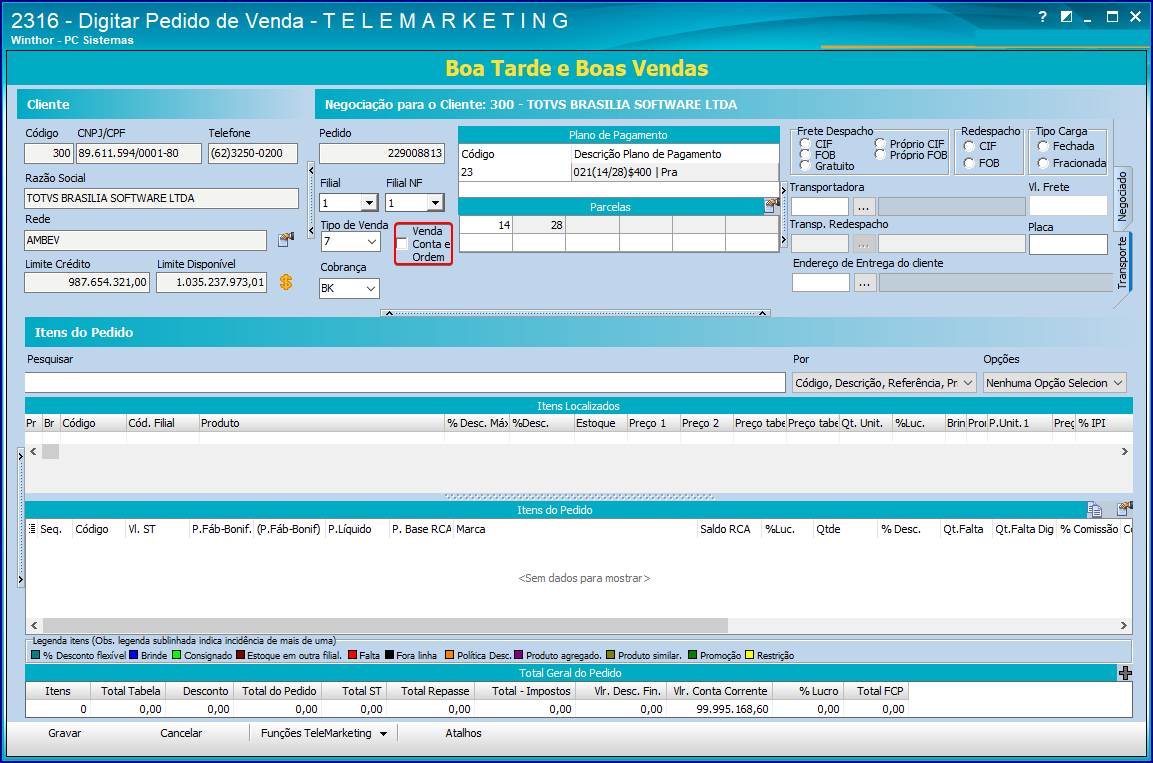Expand the Itens Localizados side arrow
Image resolution: width=1153 pixels, height=763 pixels.
point(21,456)
